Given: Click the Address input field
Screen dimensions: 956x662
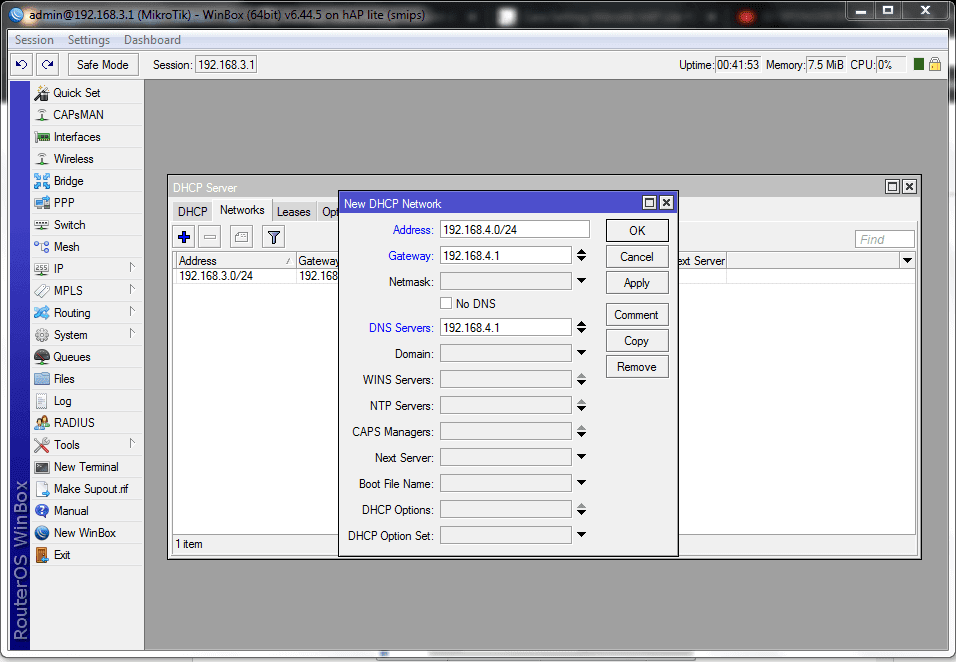Looking at the screenshot, I should 515,229.
